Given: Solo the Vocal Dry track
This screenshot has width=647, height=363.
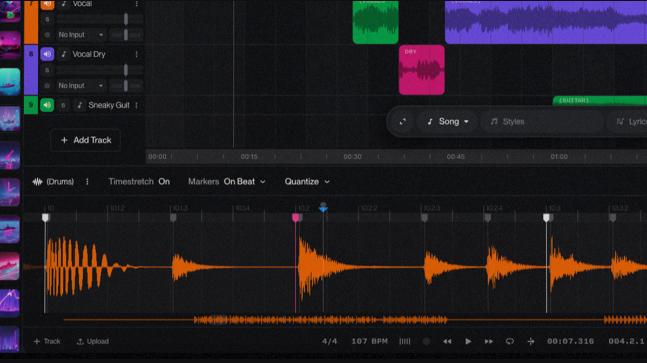Looking at the screenshot, I should point(47,70).
